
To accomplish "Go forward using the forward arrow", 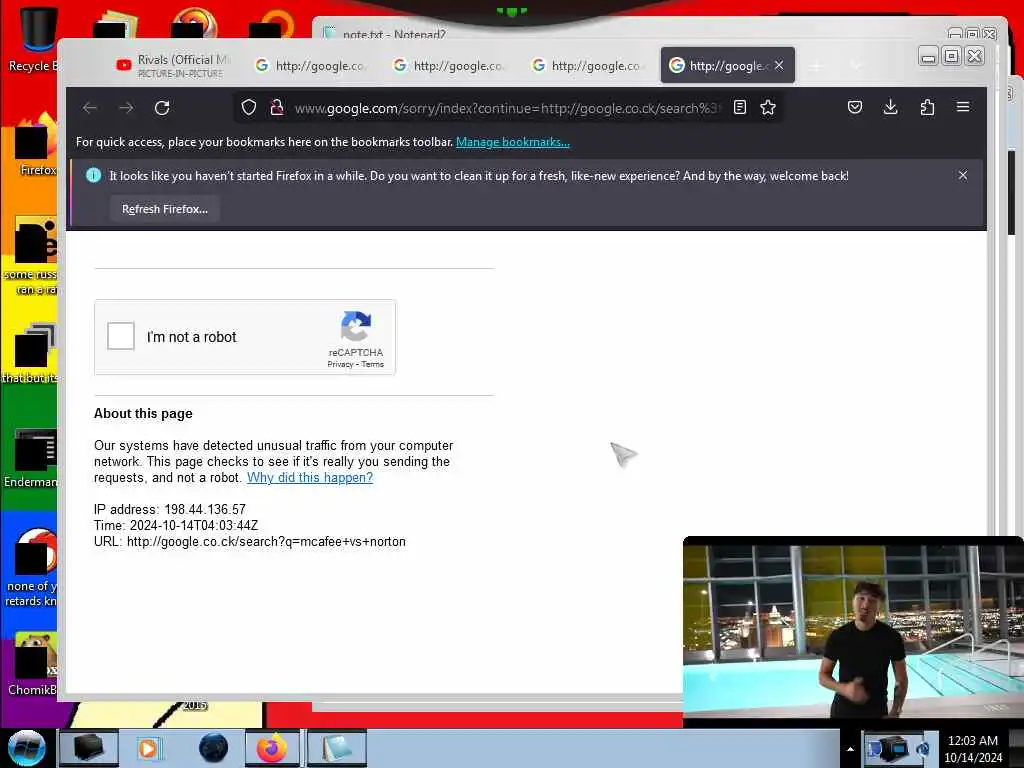I will click(x=126, y=108).
